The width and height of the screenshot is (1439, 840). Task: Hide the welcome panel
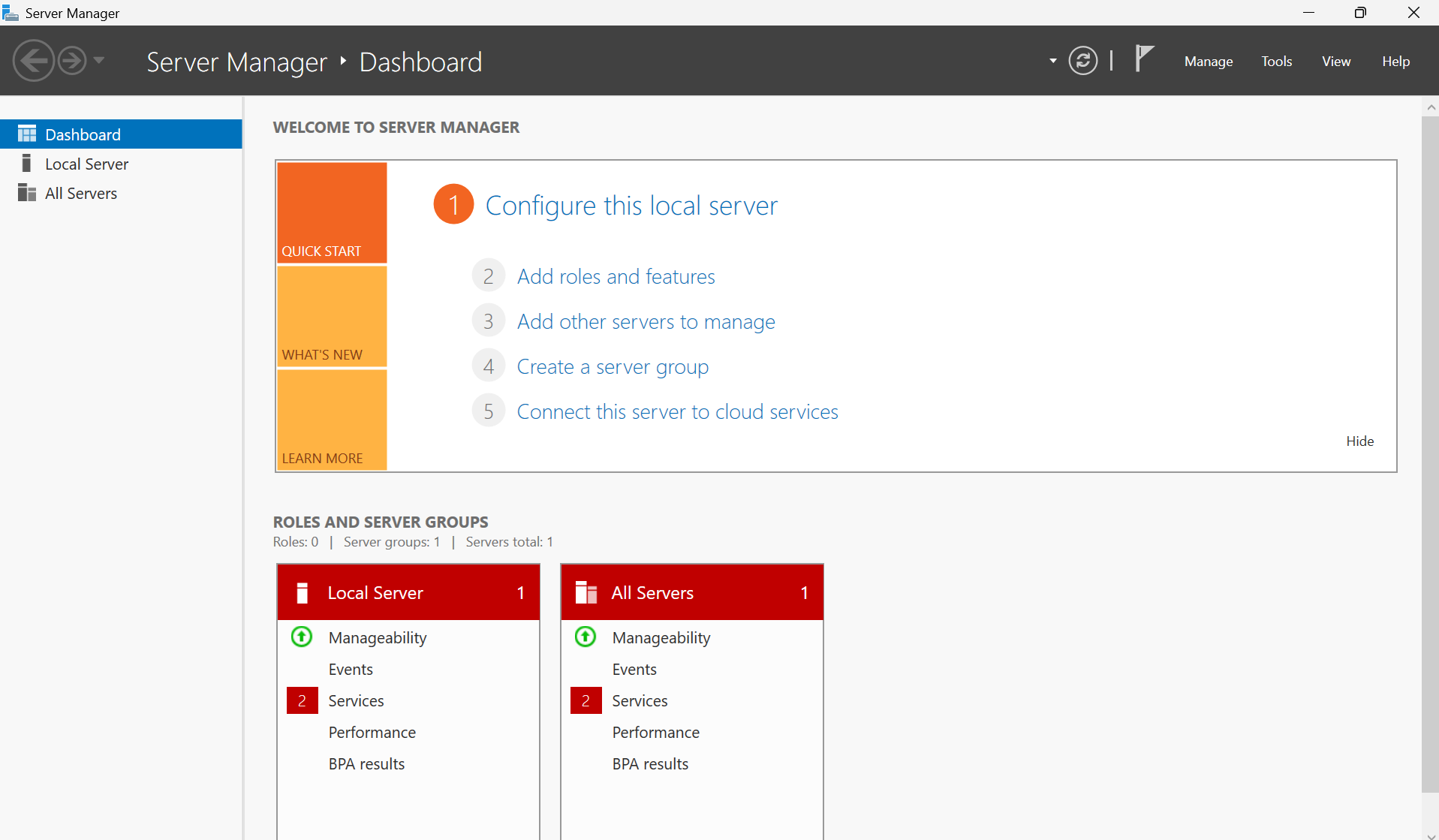[1359, 441]
